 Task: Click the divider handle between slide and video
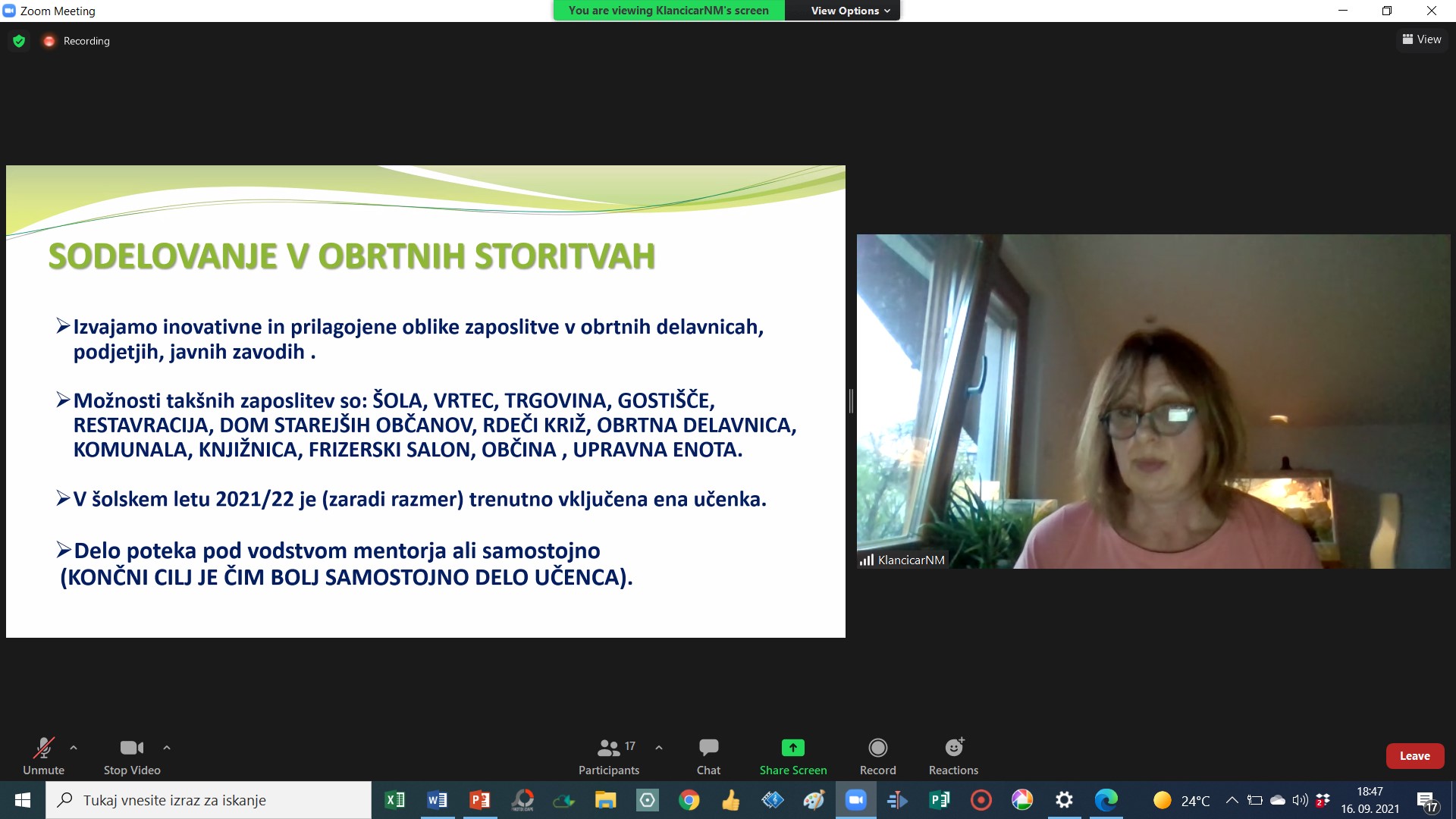point(851,401)
